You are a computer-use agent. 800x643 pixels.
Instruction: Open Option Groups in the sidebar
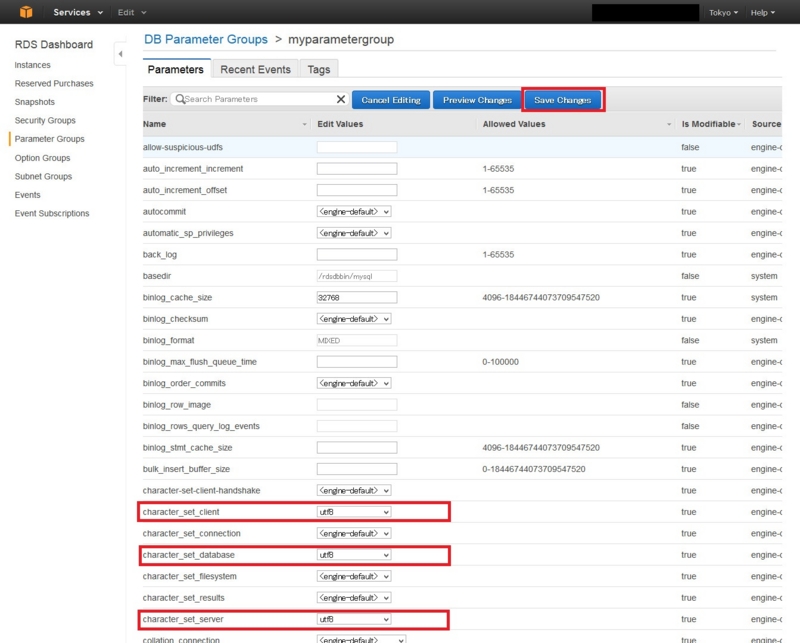pos(42,158)
